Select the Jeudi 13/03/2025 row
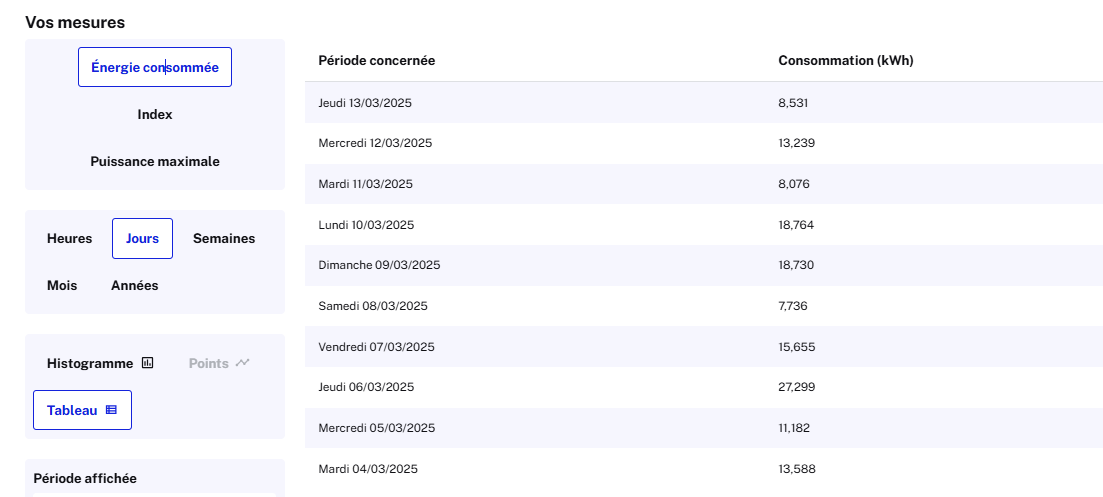This screenshot has height=497, width=1103. pos(703,103)
